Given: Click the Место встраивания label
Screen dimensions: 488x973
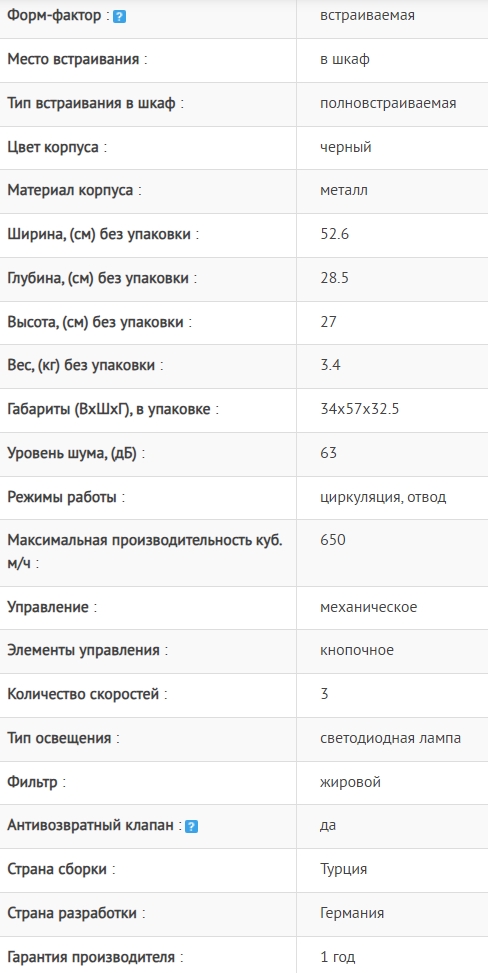Looking at the screenshot, I should tap(73, 60).
